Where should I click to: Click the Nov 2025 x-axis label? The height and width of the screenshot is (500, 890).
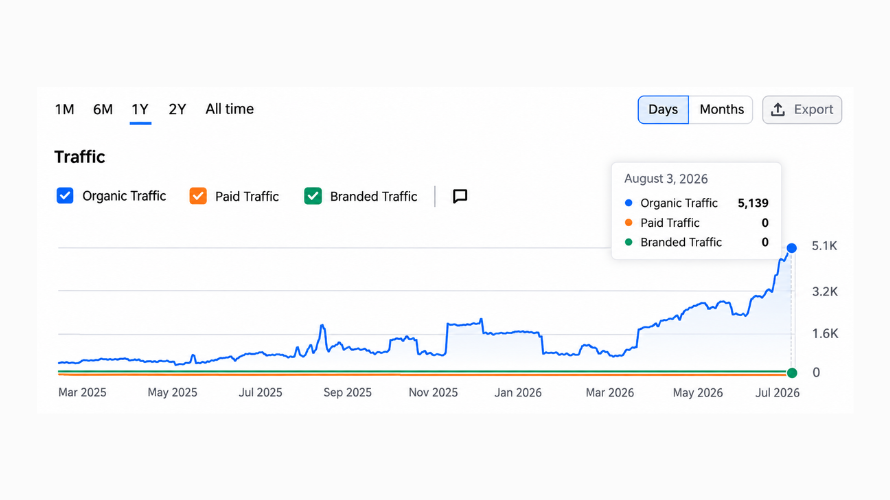click(x=433, y=393)
